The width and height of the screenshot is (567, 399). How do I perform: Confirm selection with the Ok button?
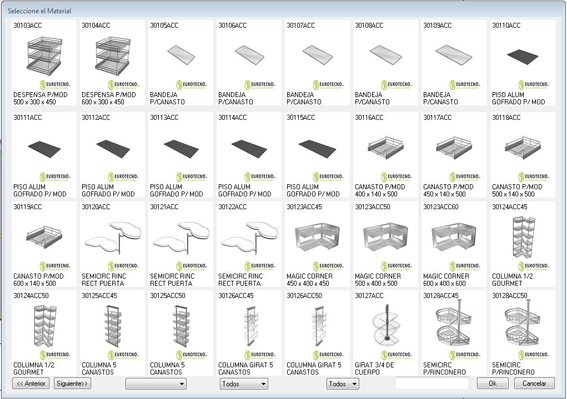tap(493, 383)
